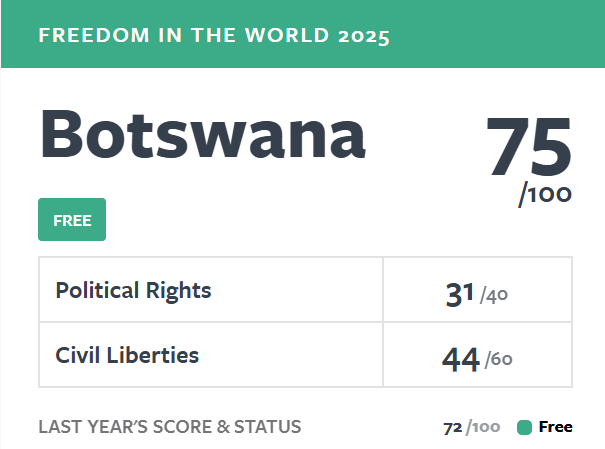Image resolution: width=605 pixels, height=449 pixels.
Task: Click the number 72 in last year's score
Action: click(452, 428)
